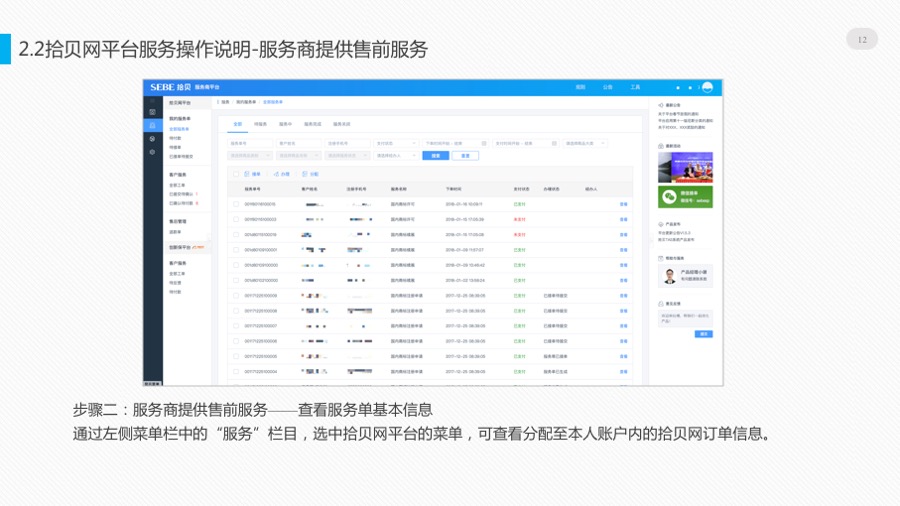Open the settings gear in the dark sidebar

[x=152, y=152]
